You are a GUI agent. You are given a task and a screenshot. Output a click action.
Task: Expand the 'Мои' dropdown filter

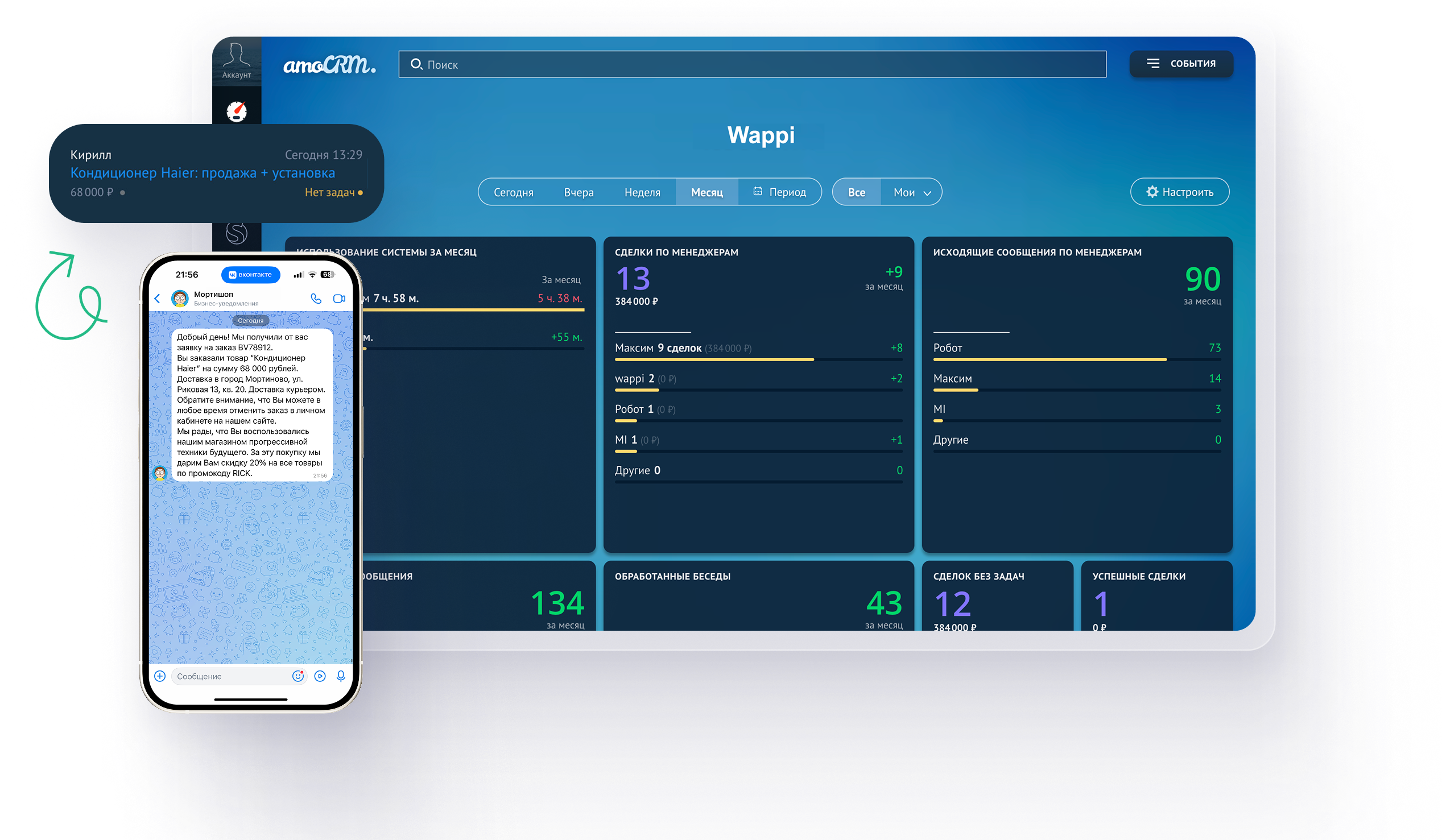[x=911, y=192]
